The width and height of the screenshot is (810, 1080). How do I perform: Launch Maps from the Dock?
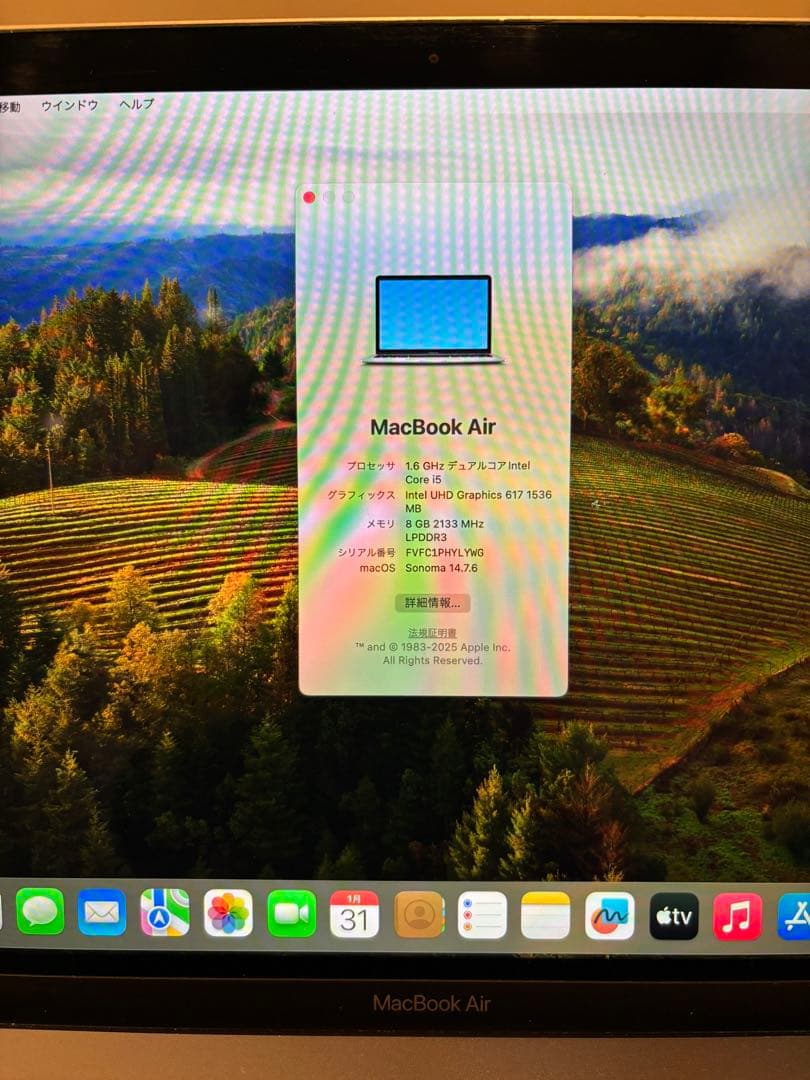[x=161, y=915]
